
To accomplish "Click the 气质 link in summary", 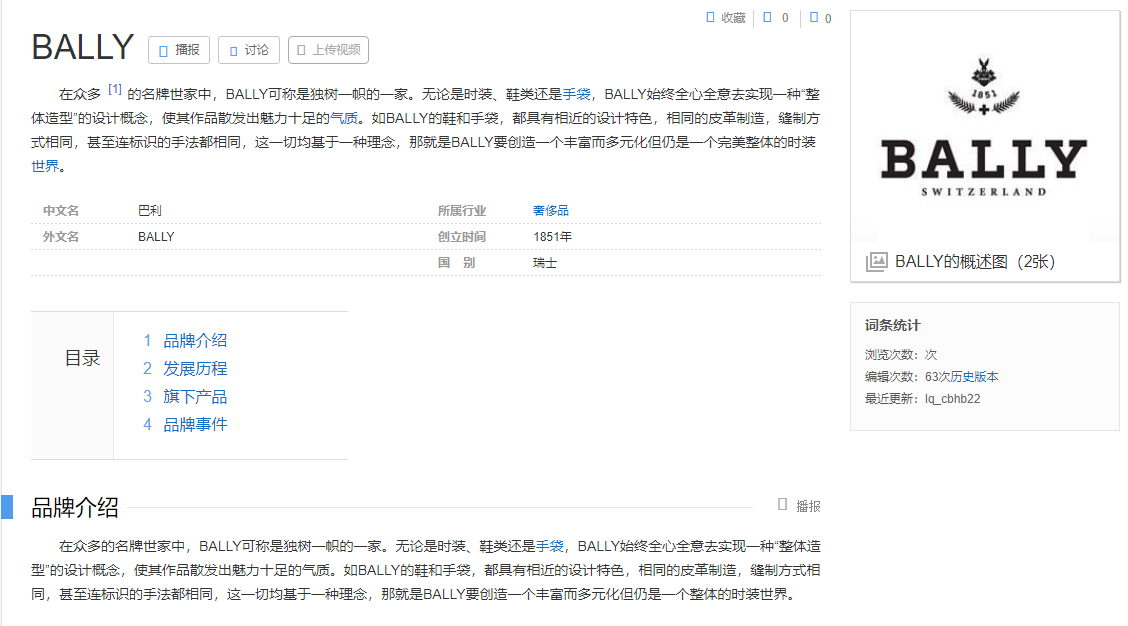I will [x=344, y=118].
